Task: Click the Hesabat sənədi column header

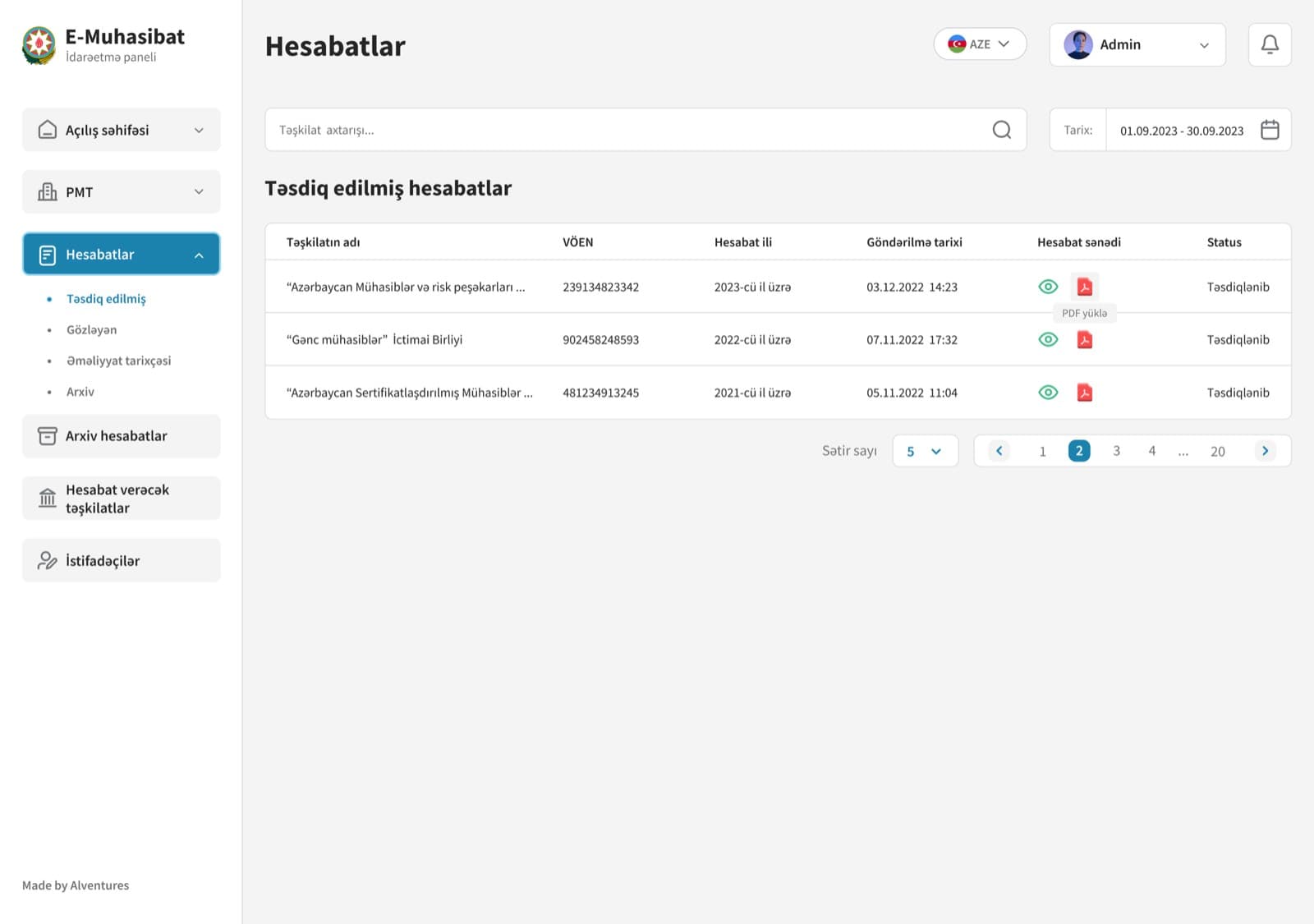Action: (1078, 242)
